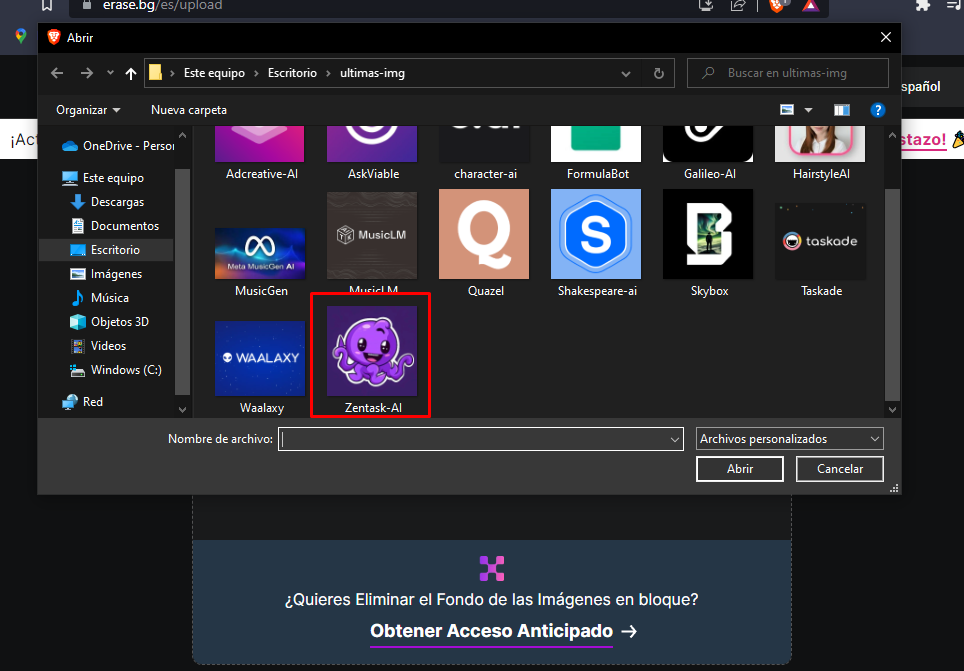Screen dimensions: 964x671
Task: Close the Abrir dialog
Action: point(885,38)
